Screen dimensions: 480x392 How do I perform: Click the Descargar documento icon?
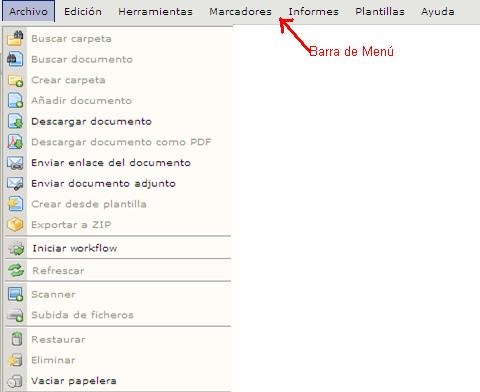pos(15,121)
